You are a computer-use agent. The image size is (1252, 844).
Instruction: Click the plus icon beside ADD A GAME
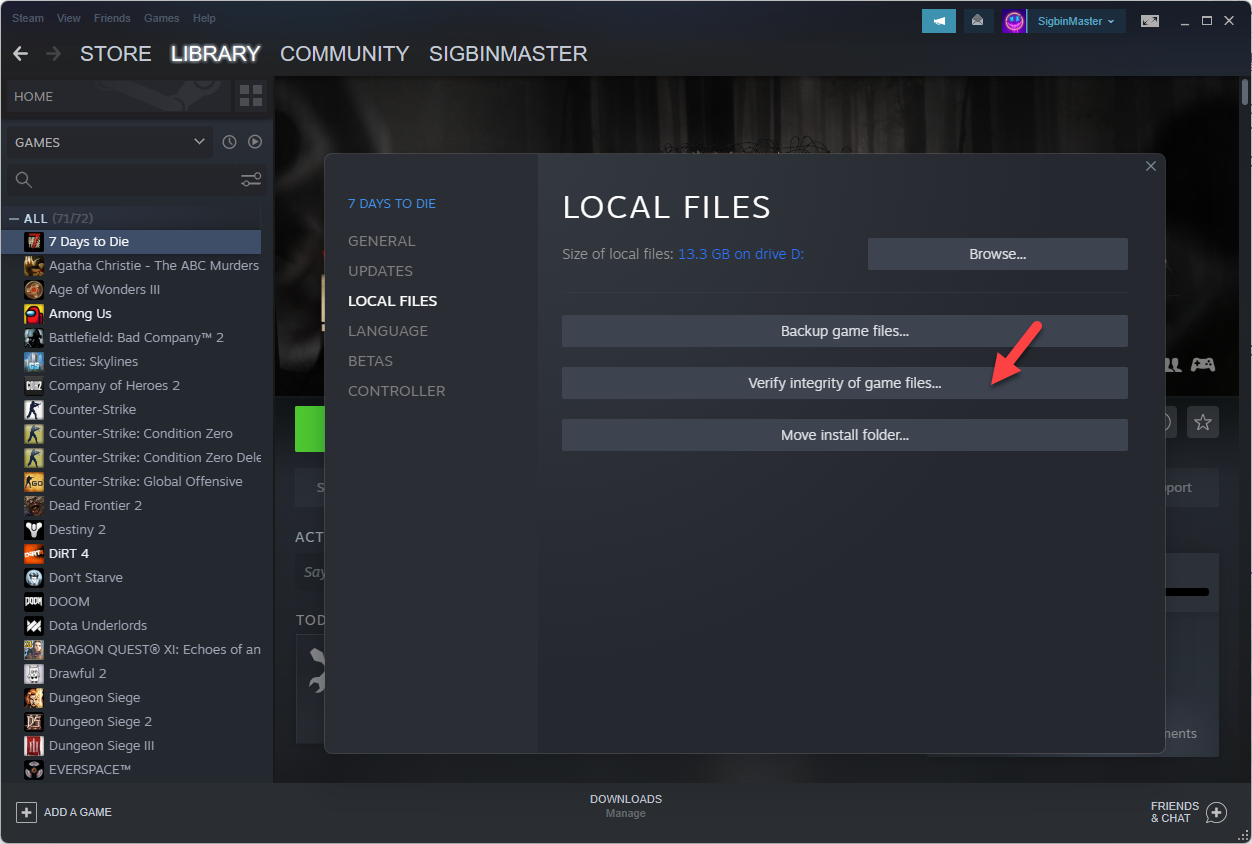tap(27, 812)
